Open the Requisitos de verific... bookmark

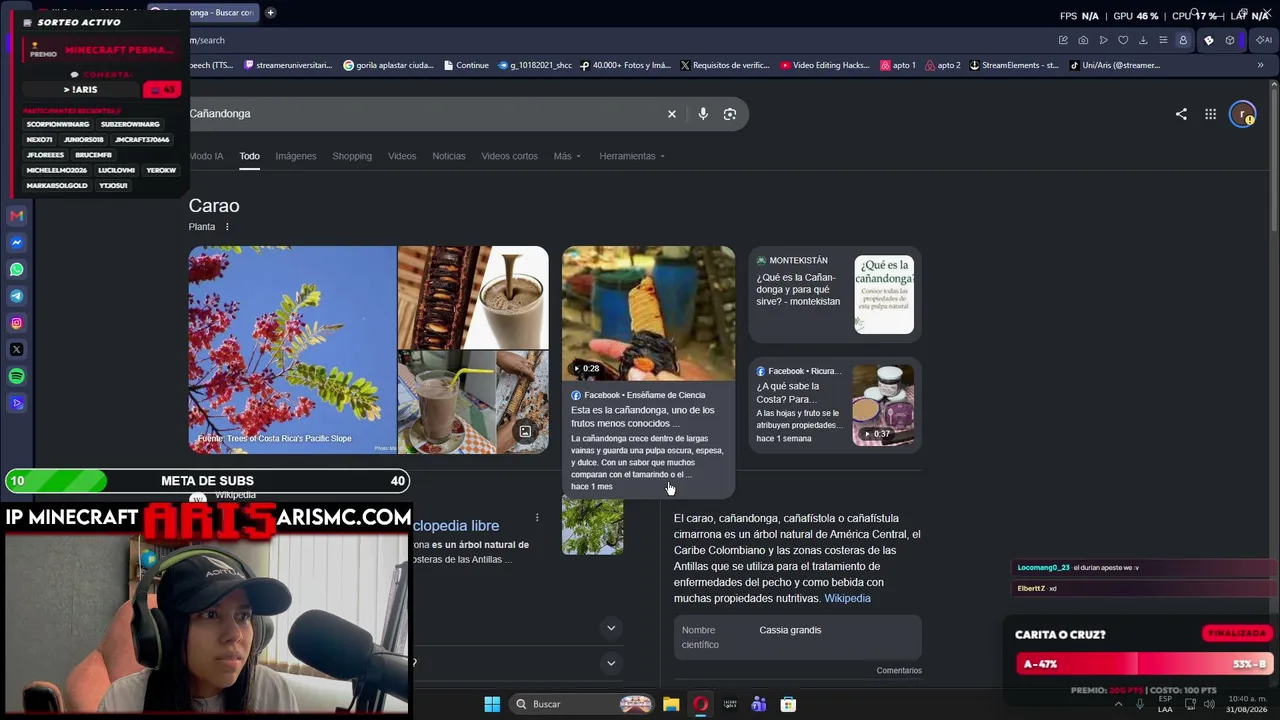725,65
